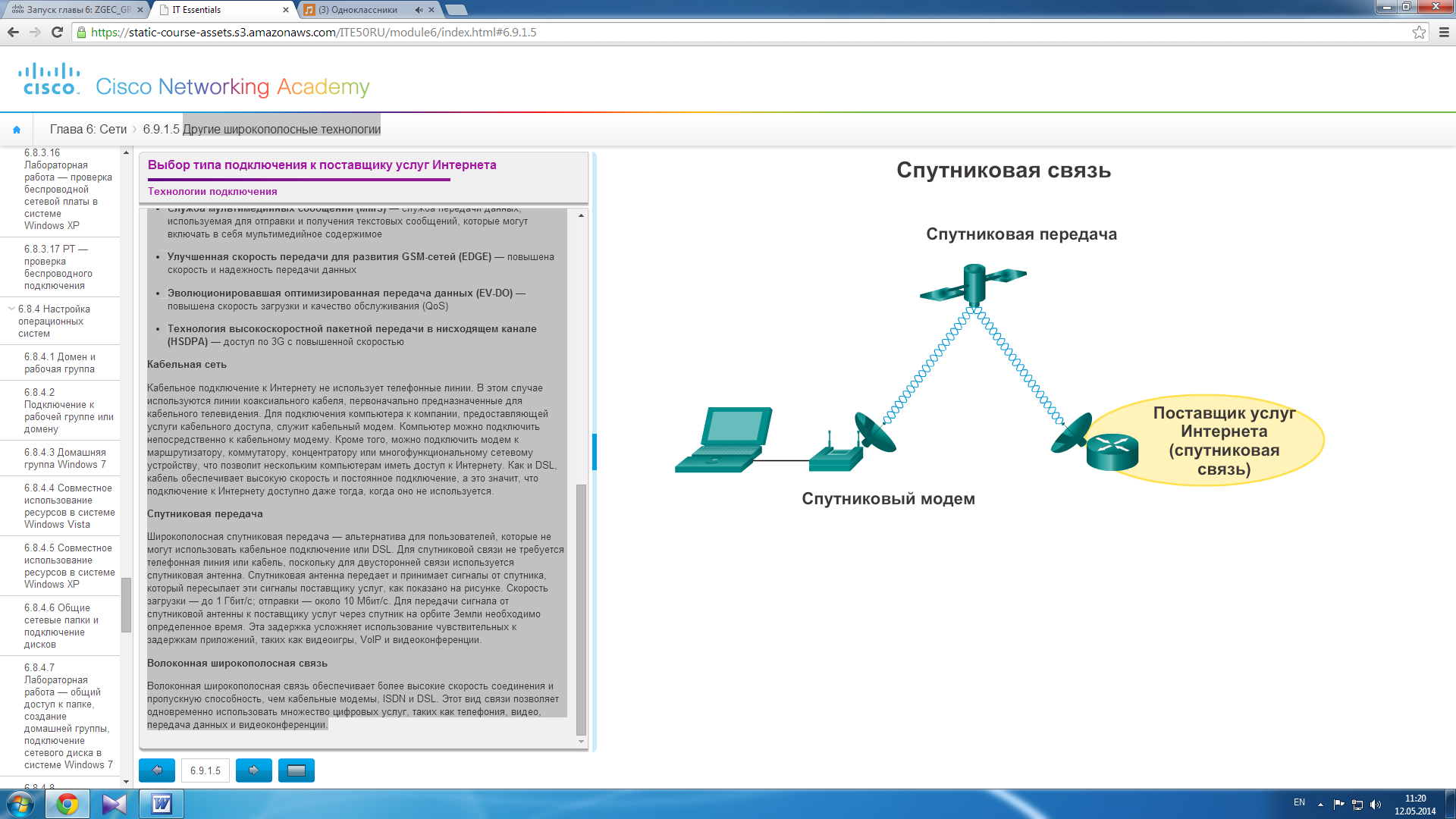This screenshot has width=1456, height=819.
Task: Click text panel scrollbar up arrow
Action: [581, 215]
